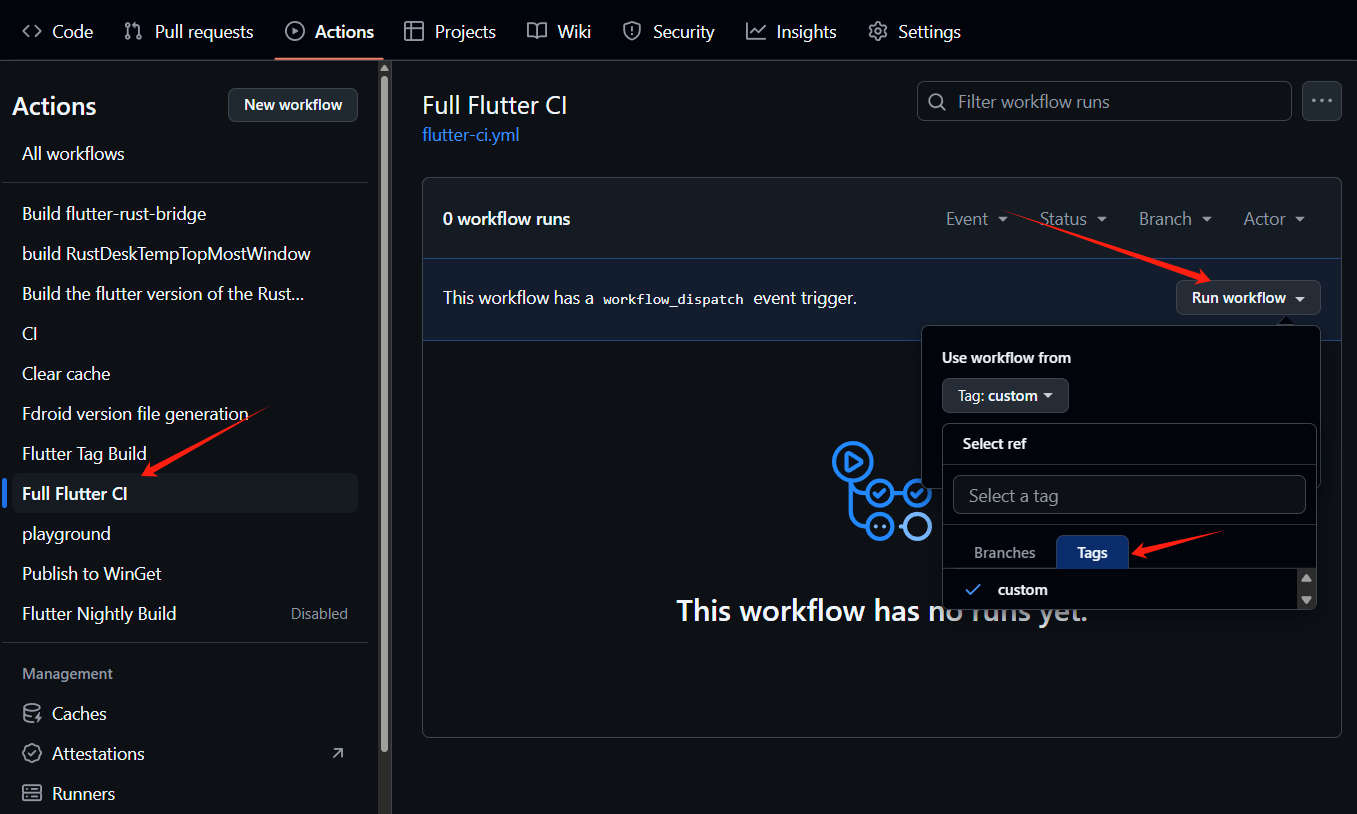The image size is (1357, 814).
Task: Open Fdroid version file generation workflow
Action: tap(185, 414)
